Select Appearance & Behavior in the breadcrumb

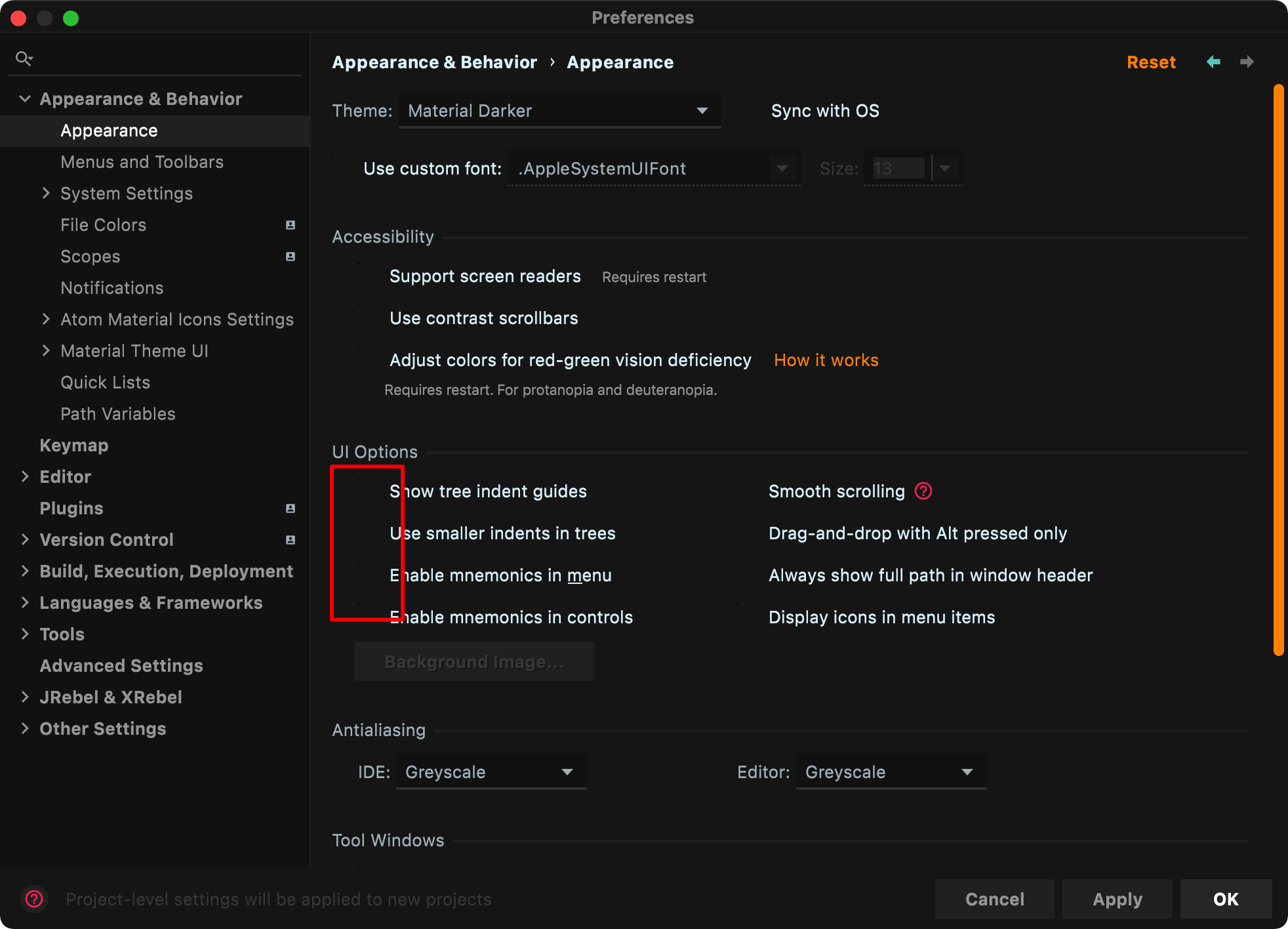(434, 62)
